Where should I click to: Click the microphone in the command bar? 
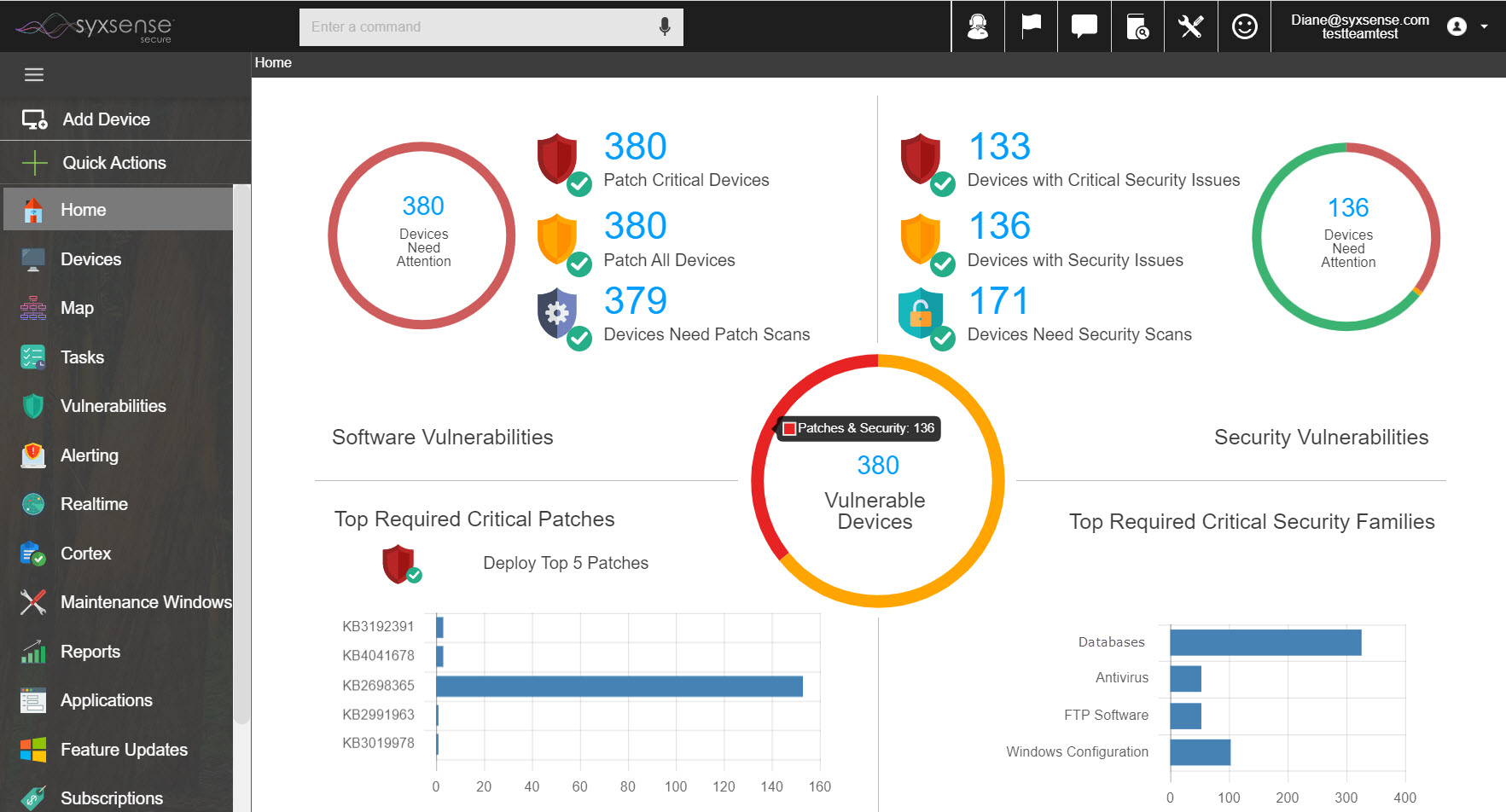click(665, 26)
